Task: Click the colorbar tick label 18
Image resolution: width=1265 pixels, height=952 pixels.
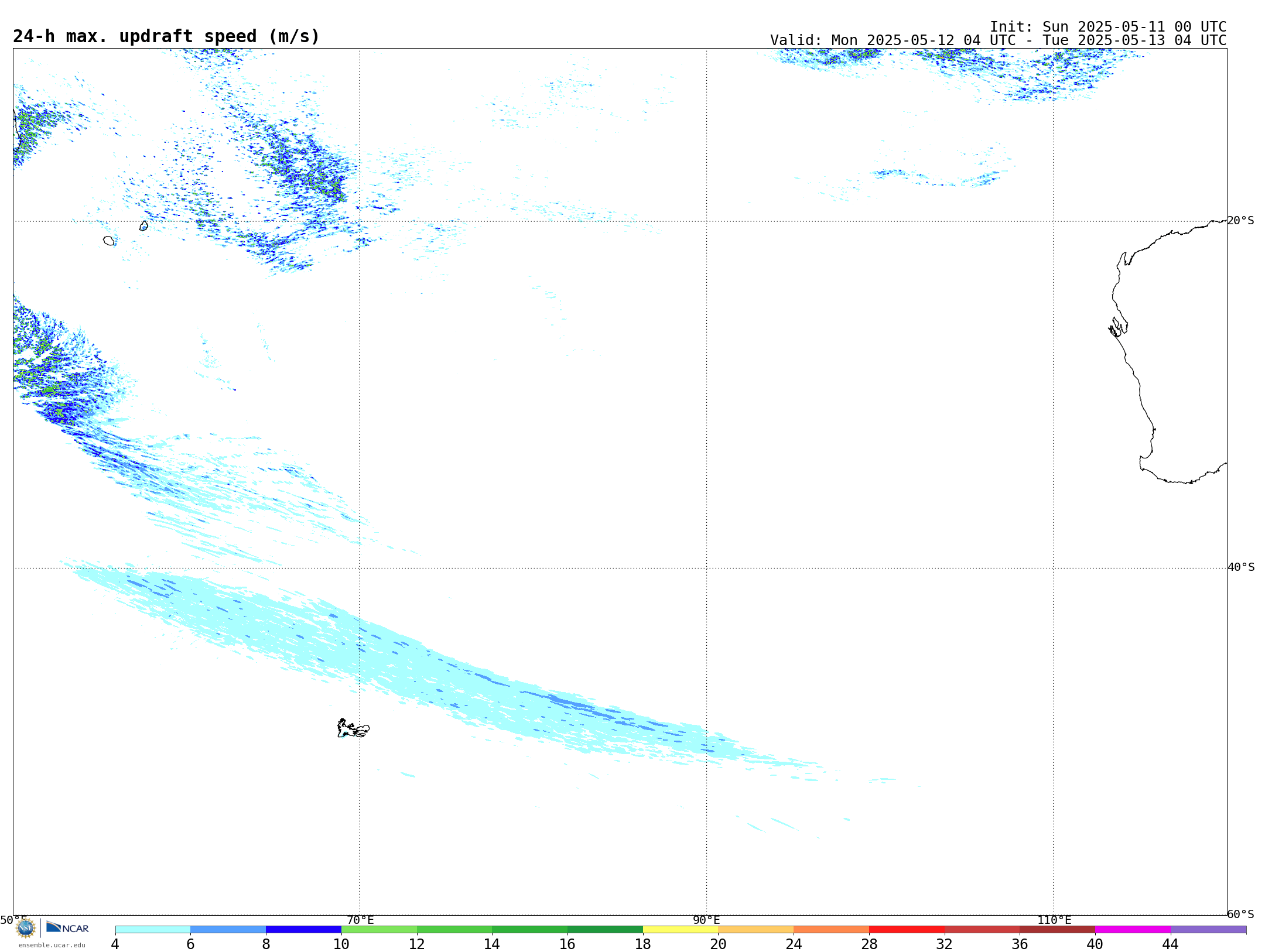Action: coord(643,944)
